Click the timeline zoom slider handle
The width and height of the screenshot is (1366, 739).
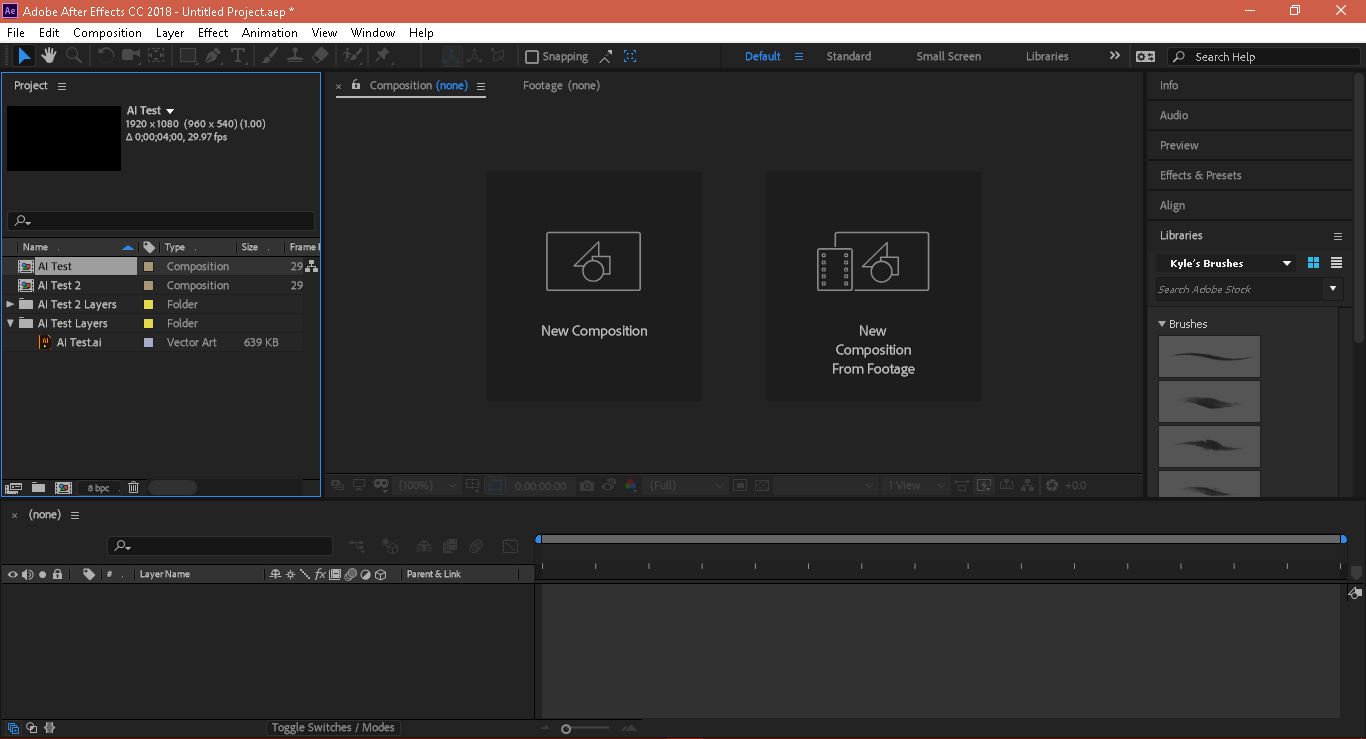[x=566, y=729]
